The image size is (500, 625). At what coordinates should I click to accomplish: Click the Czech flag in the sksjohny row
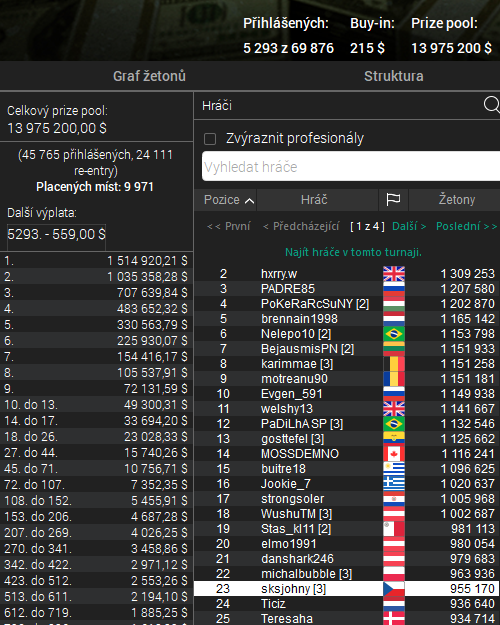pos(394,589)
